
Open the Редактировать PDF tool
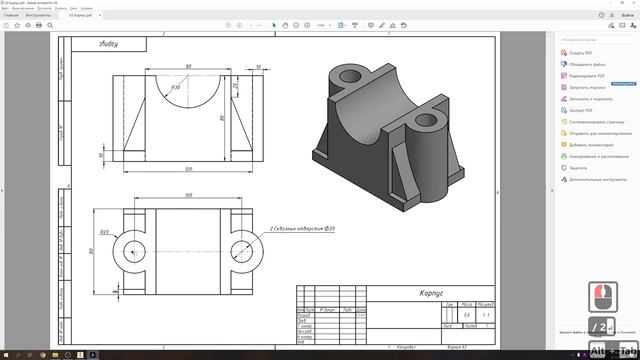tap(582, 76)
